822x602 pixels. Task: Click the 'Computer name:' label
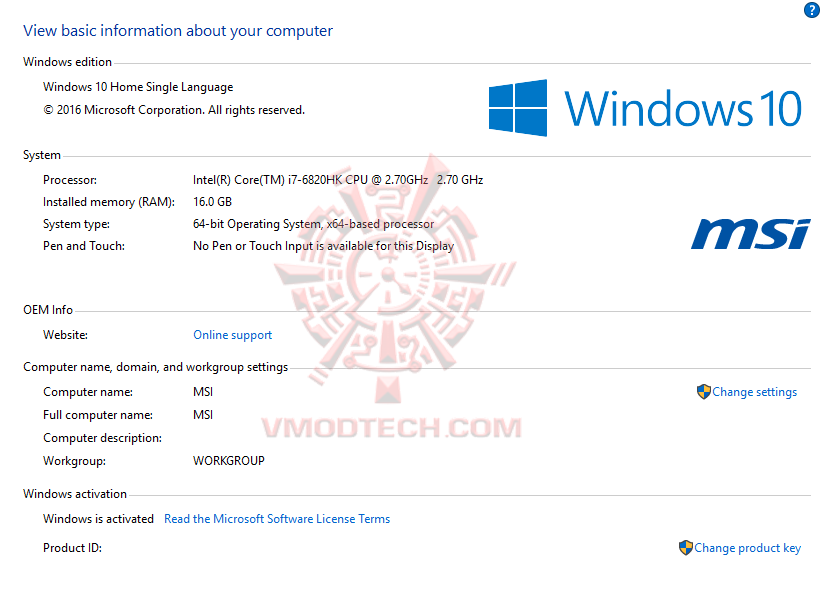(88, 392)
